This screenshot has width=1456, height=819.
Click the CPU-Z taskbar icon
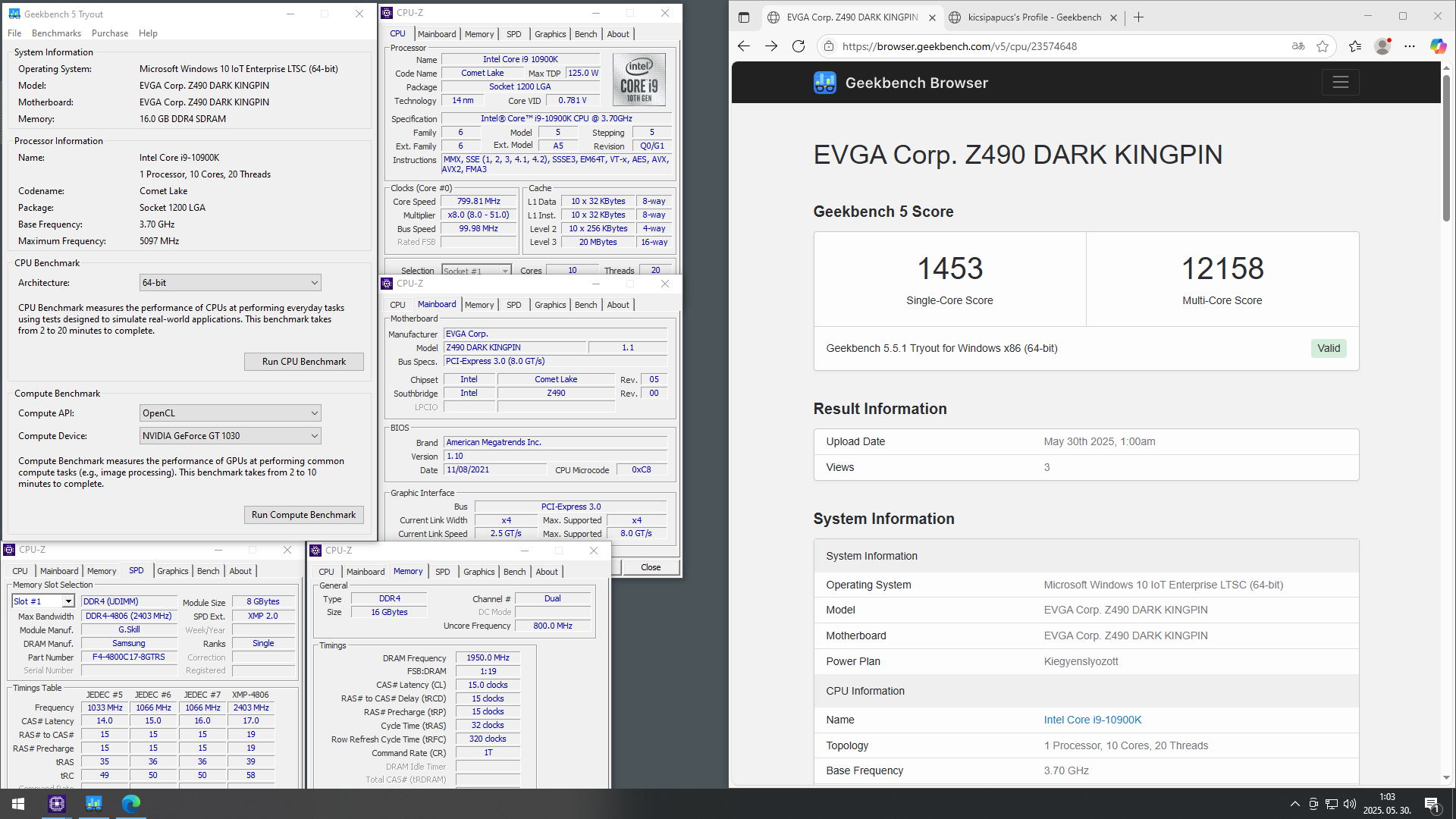57,804
